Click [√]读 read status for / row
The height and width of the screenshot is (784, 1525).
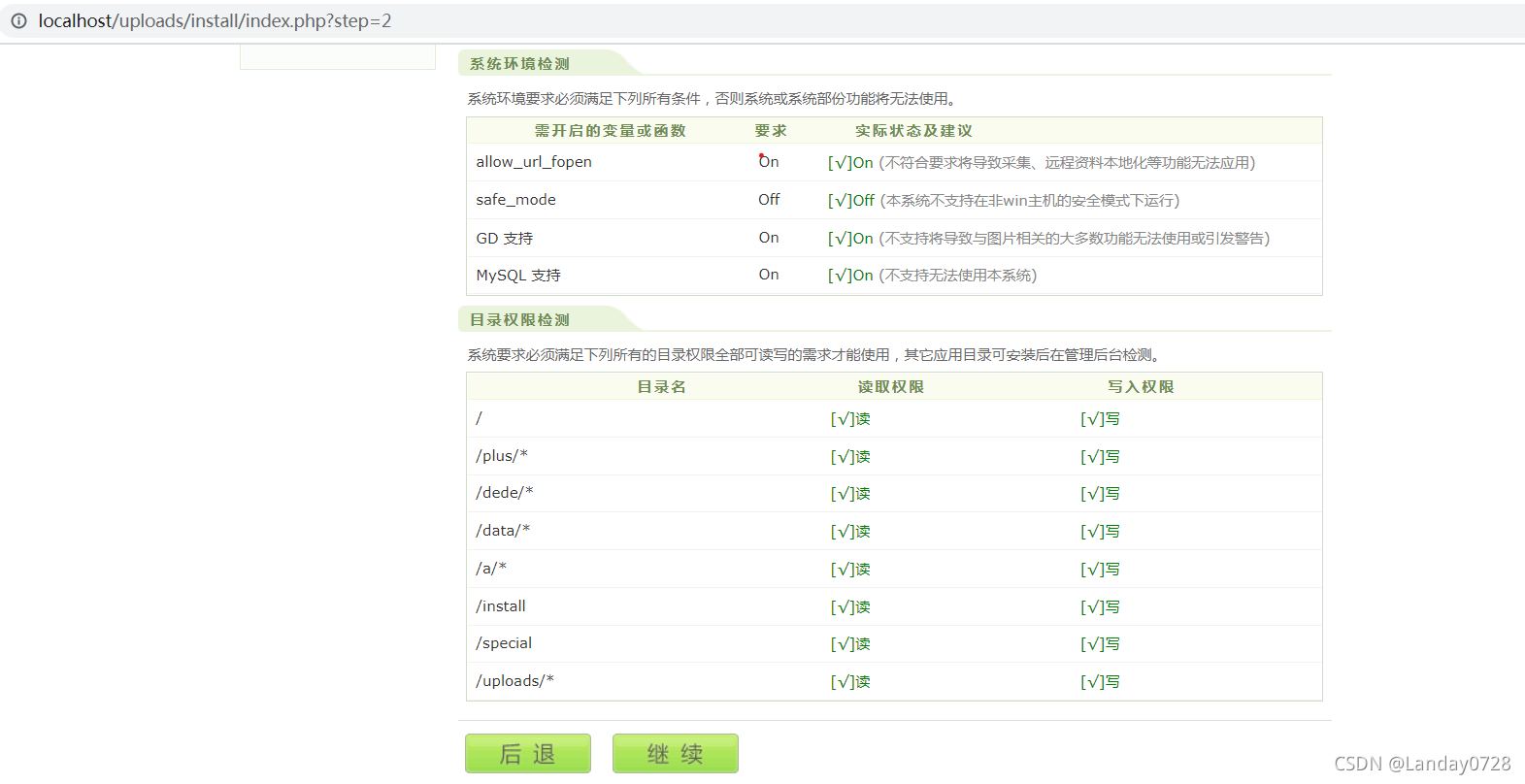tap(850, 419)
